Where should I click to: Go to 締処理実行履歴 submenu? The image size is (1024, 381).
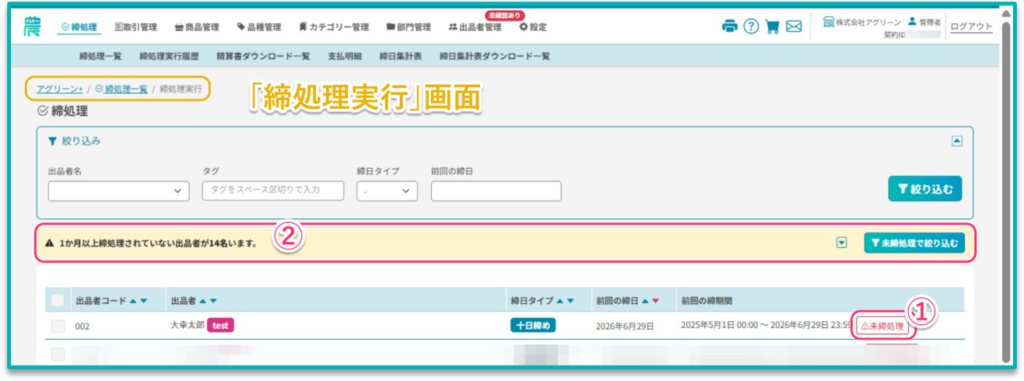pyautogui.click(x=169, y=56)
